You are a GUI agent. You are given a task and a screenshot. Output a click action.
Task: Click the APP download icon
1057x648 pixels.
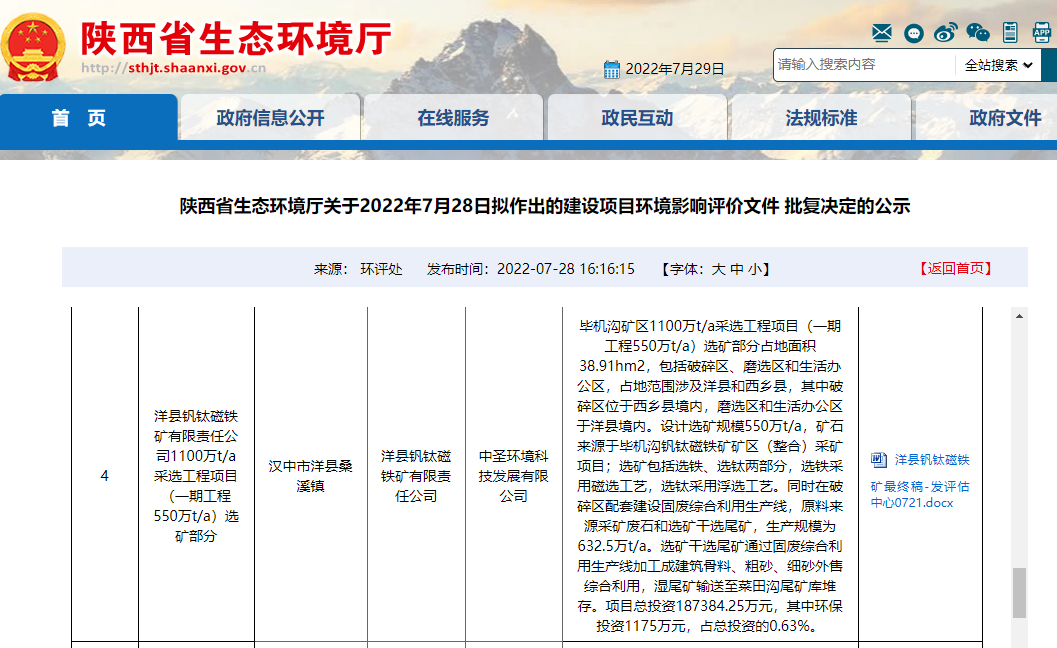[1039, 33]
